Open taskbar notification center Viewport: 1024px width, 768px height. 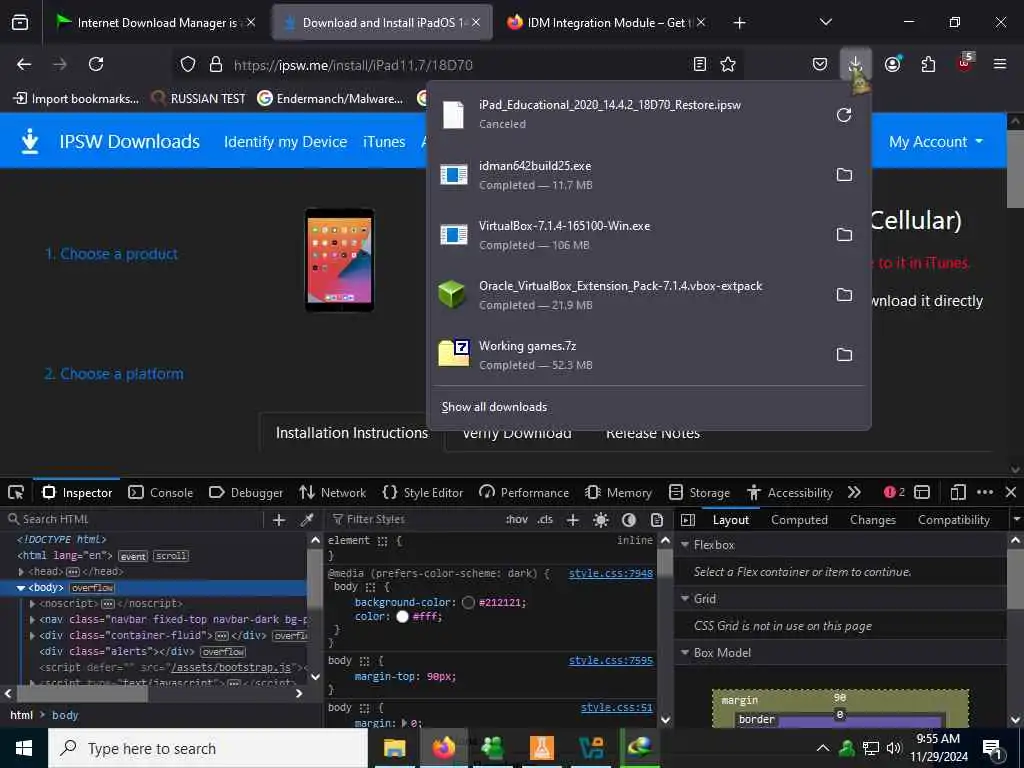[991, 748]
